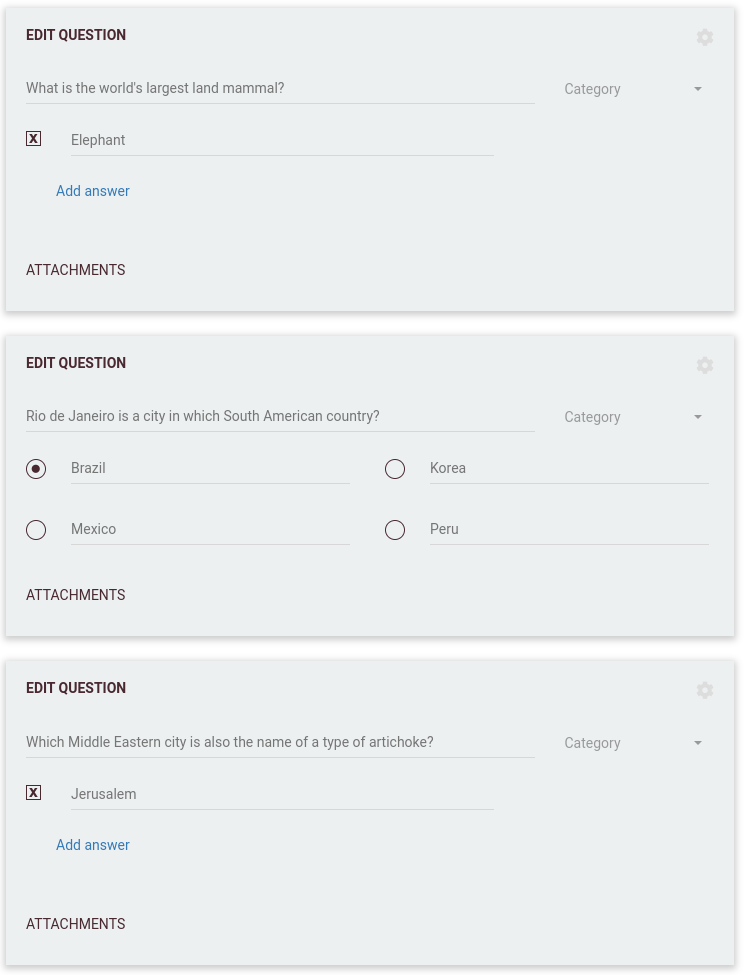
Task: Select Mexico as the correct answer
Action: tap(36, 529)
